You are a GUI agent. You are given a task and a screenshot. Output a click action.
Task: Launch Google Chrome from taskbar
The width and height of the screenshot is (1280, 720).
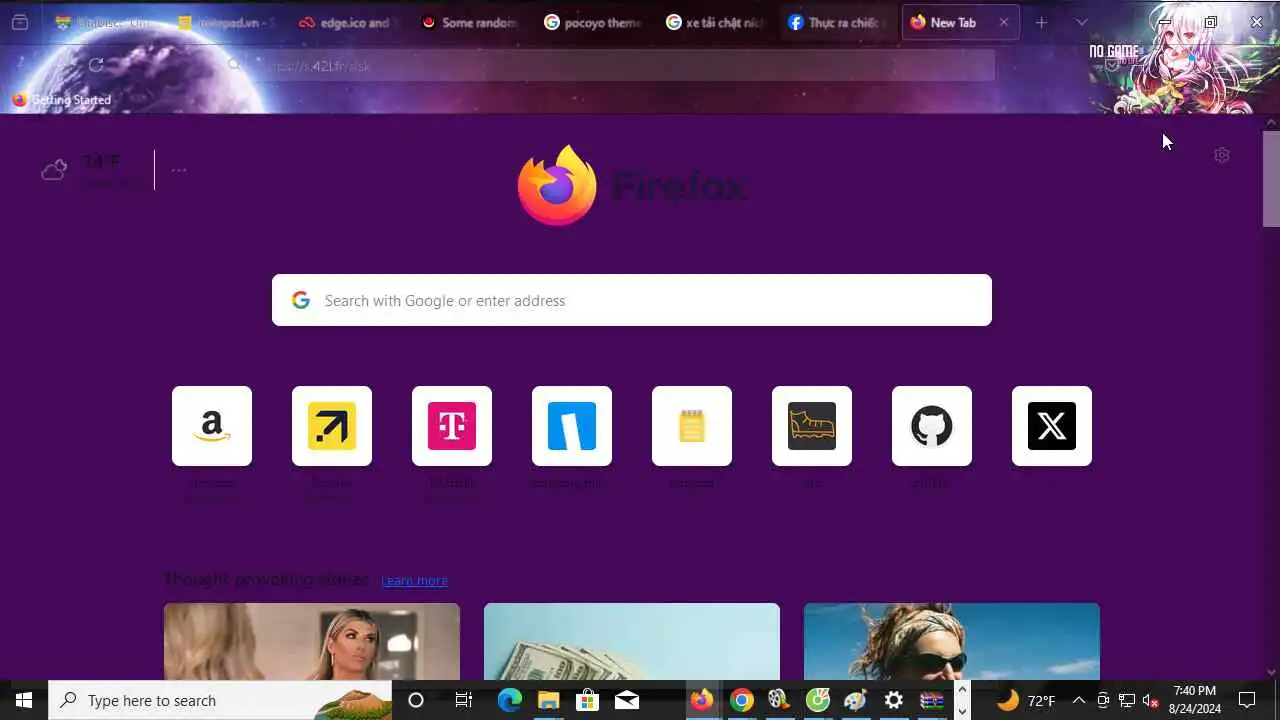pos(741,700)
